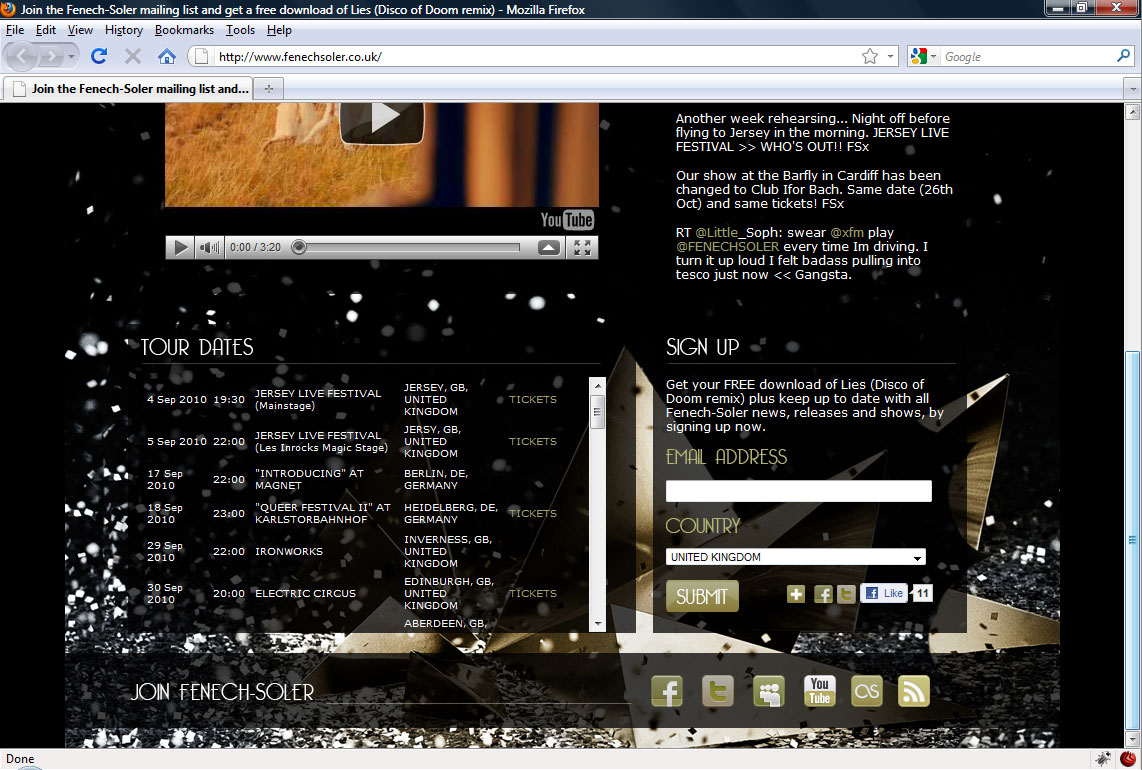Image resolution: width=1142 pixels, height=770 pixels.
Task: Open the Bookmarks menu
Action: (x=184, y=30)
